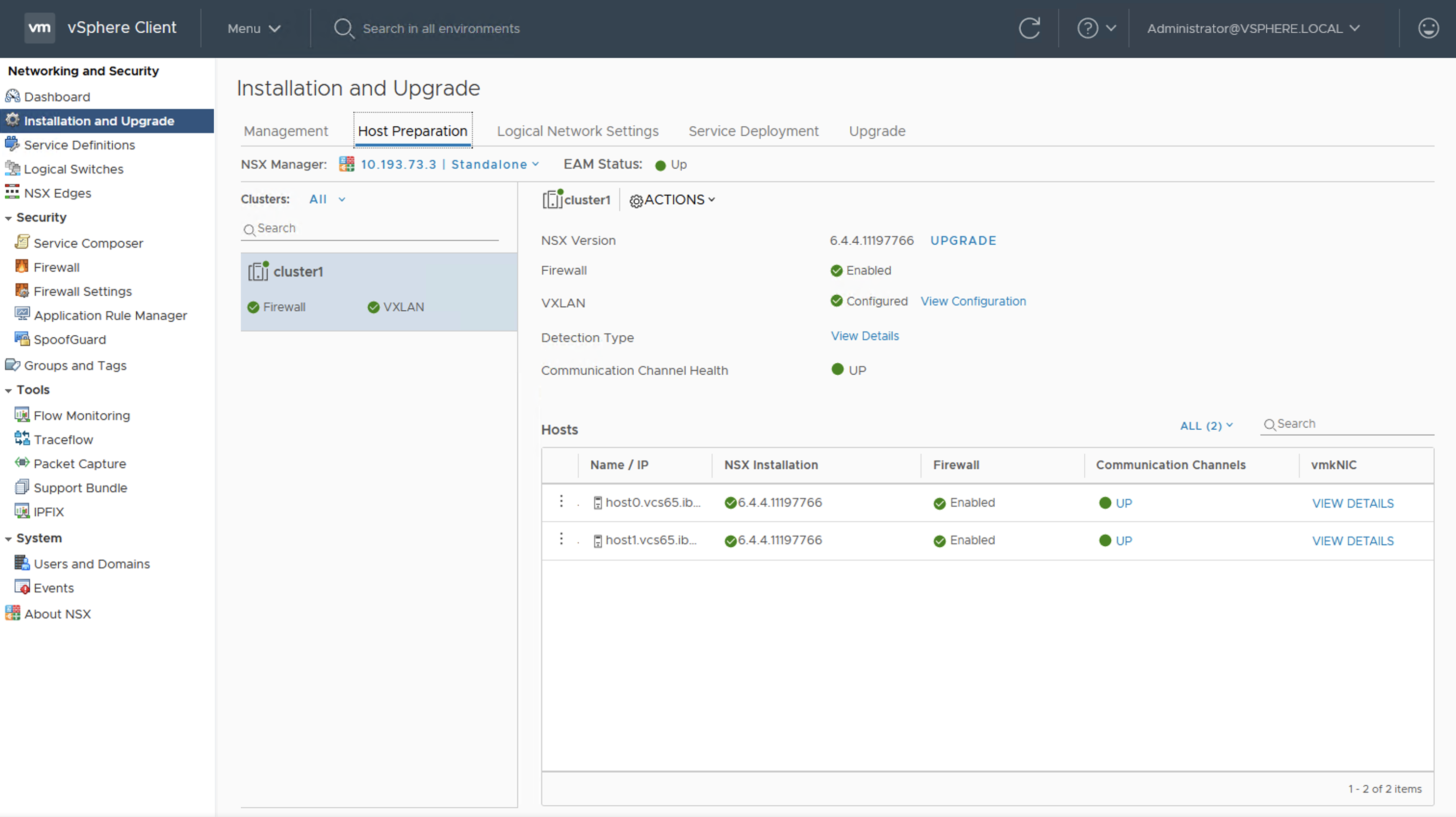The width and height of the screenshot is (1456, 817).
Task: Click View Configuration link for VXLAN
Action: click(x=973, y=302)
